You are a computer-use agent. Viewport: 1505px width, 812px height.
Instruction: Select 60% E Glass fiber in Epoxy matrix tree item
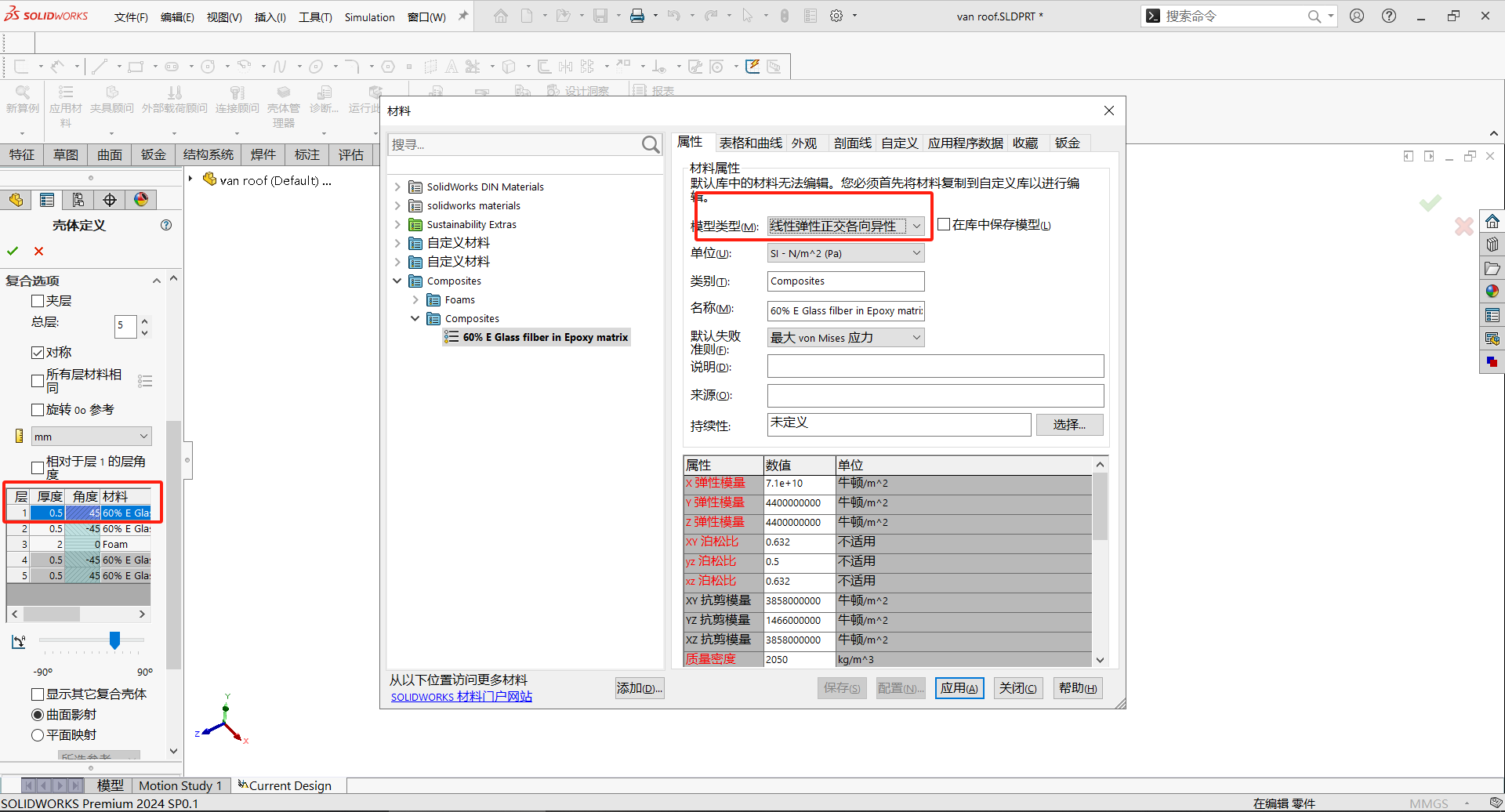tap(537, 338)
